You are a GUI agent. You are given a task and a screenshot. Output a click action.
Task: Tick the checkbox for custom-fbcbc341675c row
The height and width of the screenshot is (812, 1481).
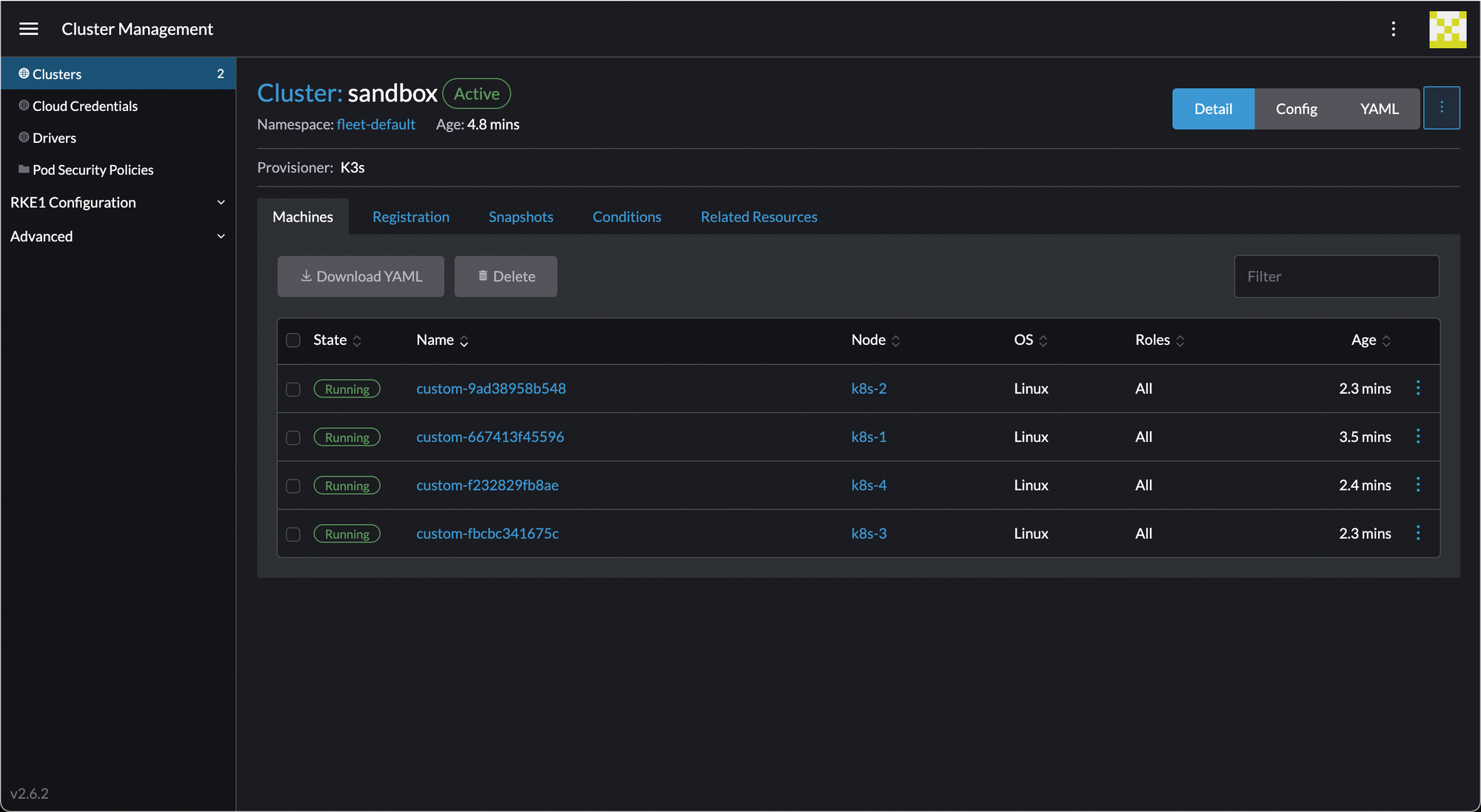[293, 534]
